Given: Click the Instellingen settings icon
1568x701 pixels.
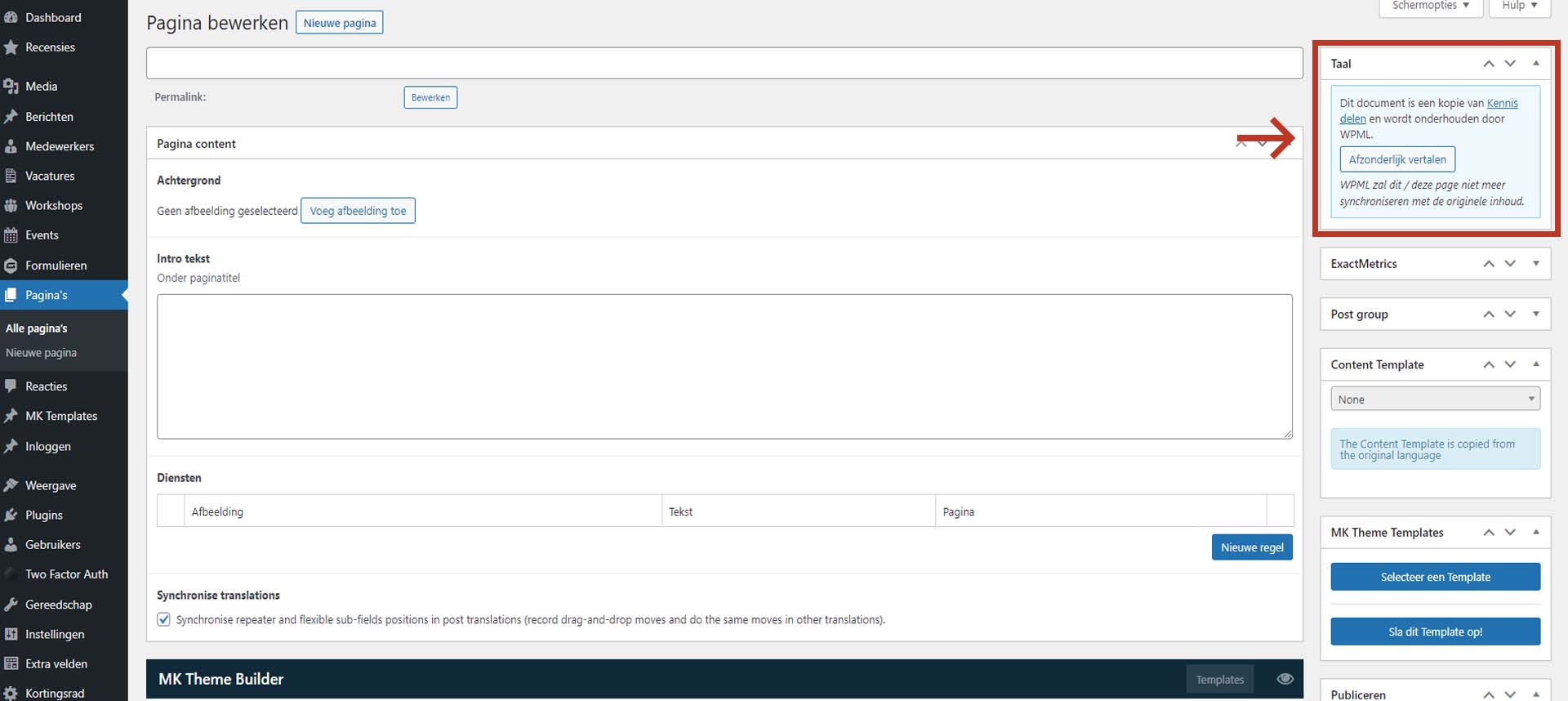Looking at the screenshot, I should pos(11,634).
